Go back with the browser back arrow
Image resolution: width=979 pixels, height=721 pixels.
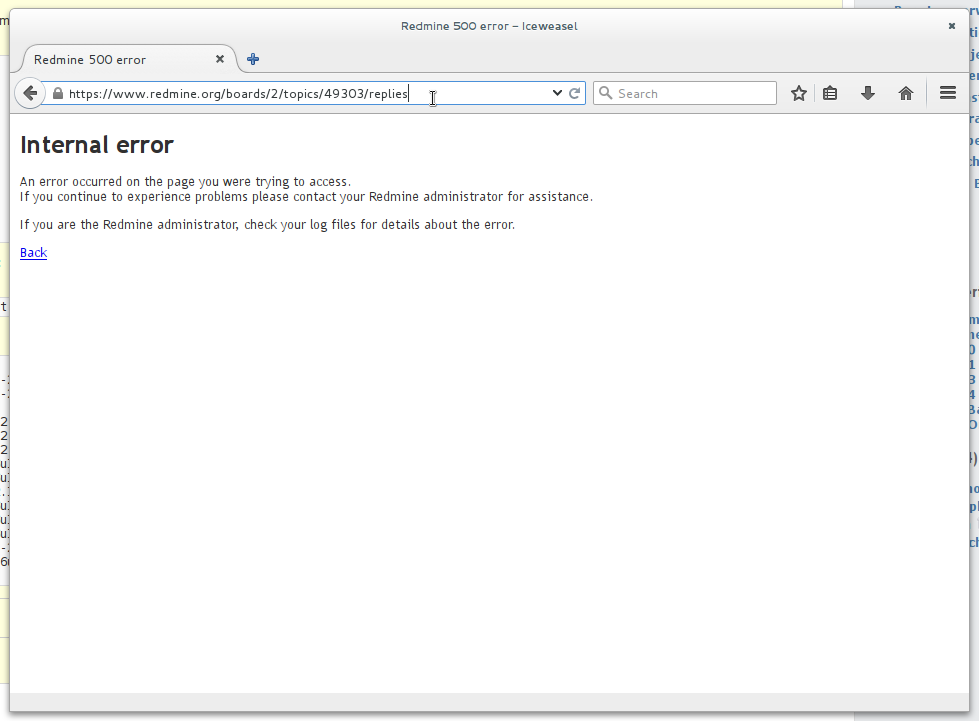coord(29,94)
